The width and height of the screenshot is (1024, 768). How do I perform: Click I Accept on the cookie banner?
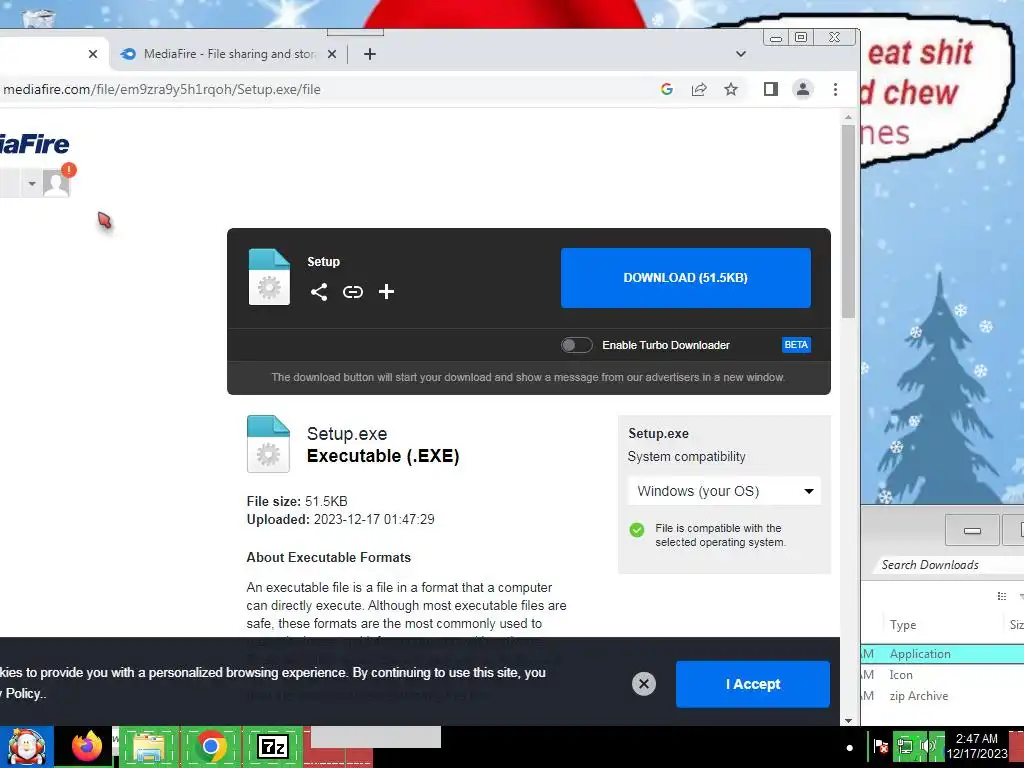pyautogui.click(x=752, y=684)
